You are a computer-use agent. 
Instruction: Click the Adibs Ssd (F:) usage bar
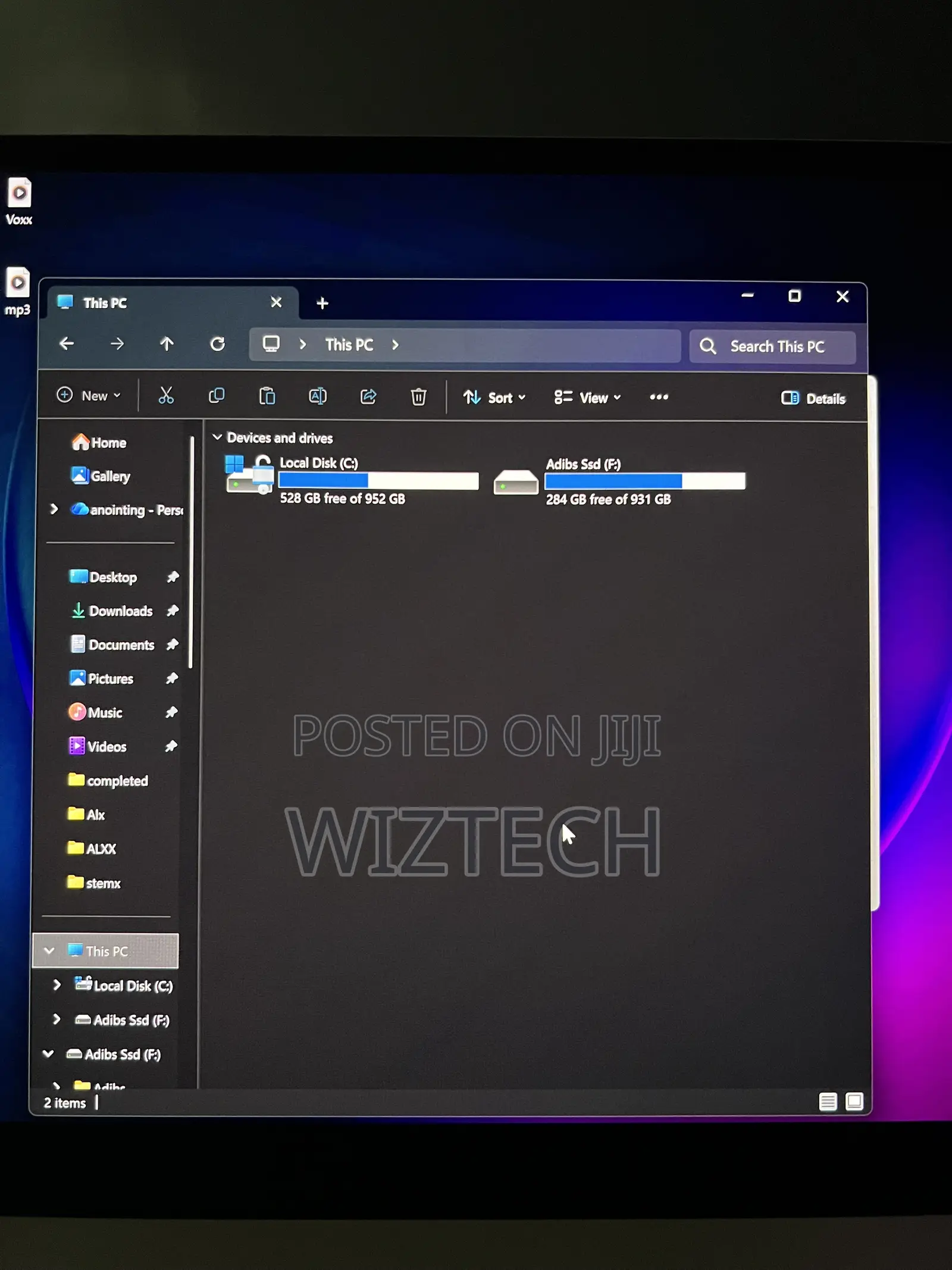tap(645, 481)
